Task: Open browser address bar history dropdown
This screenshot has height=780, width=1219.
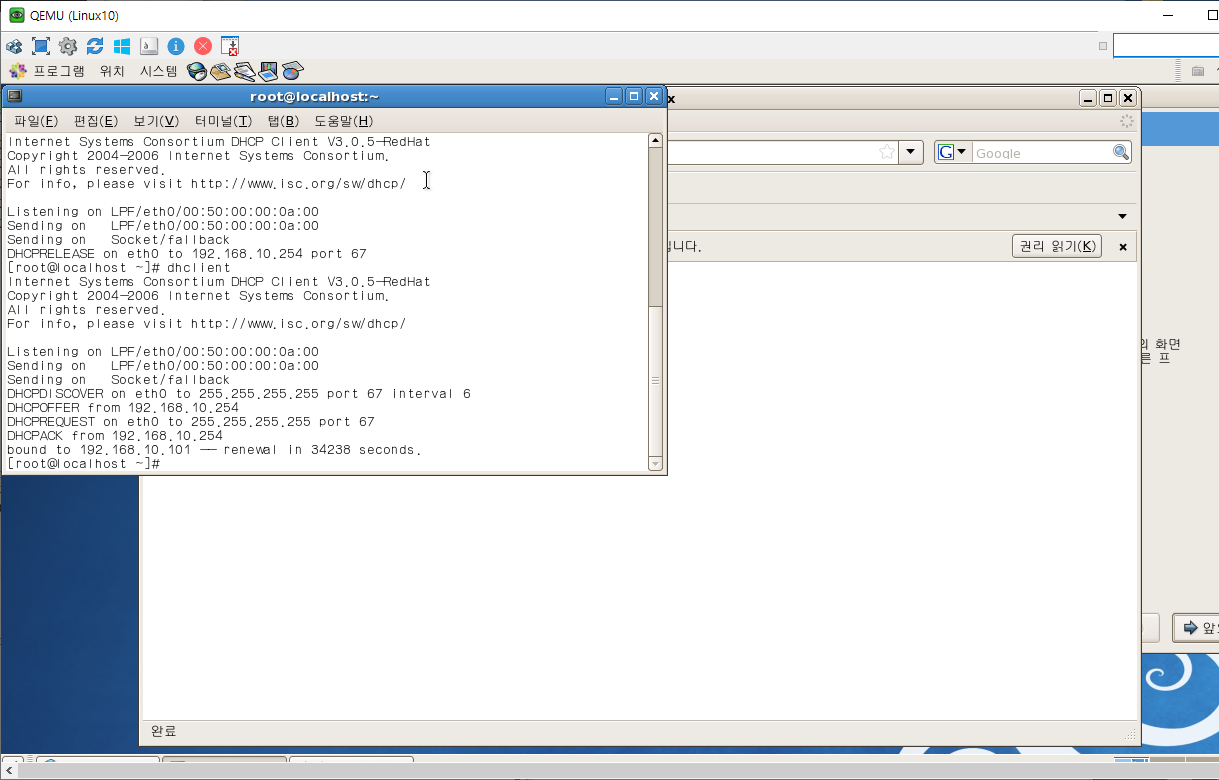Action: [x=911, y=152]
